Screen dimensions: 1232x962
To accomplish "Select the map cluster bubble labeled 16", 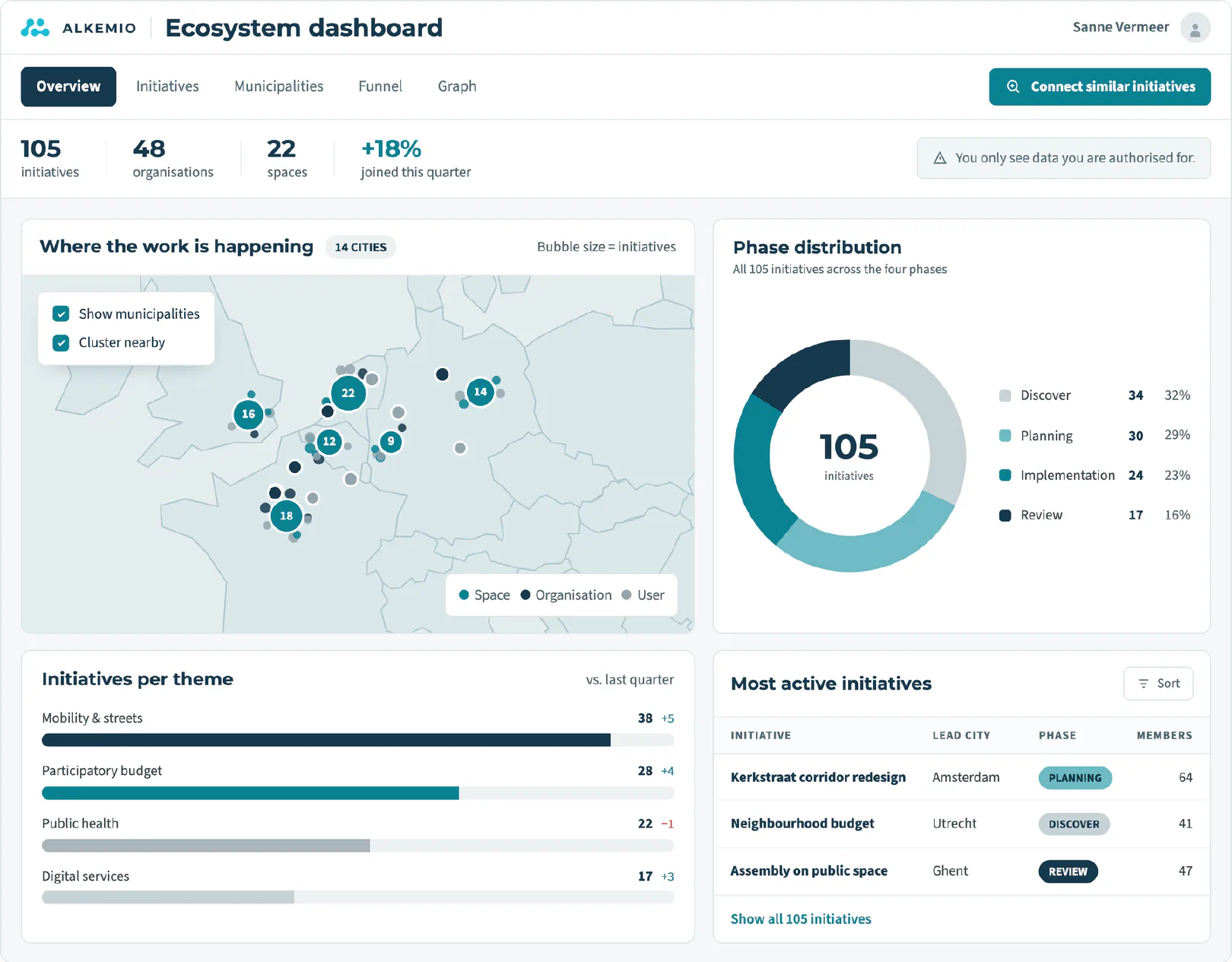I will [249, 414].
